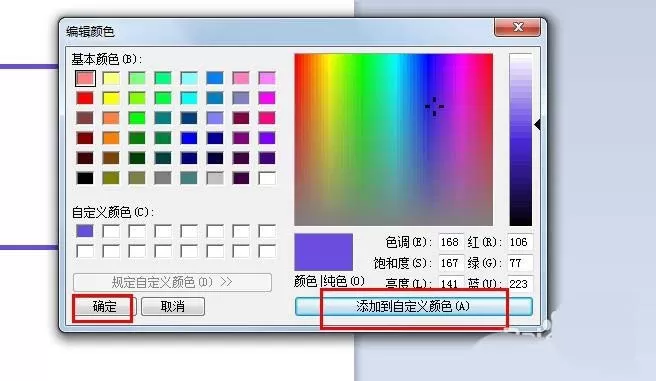Click the 蓝 field showing 223

point(520,283)
